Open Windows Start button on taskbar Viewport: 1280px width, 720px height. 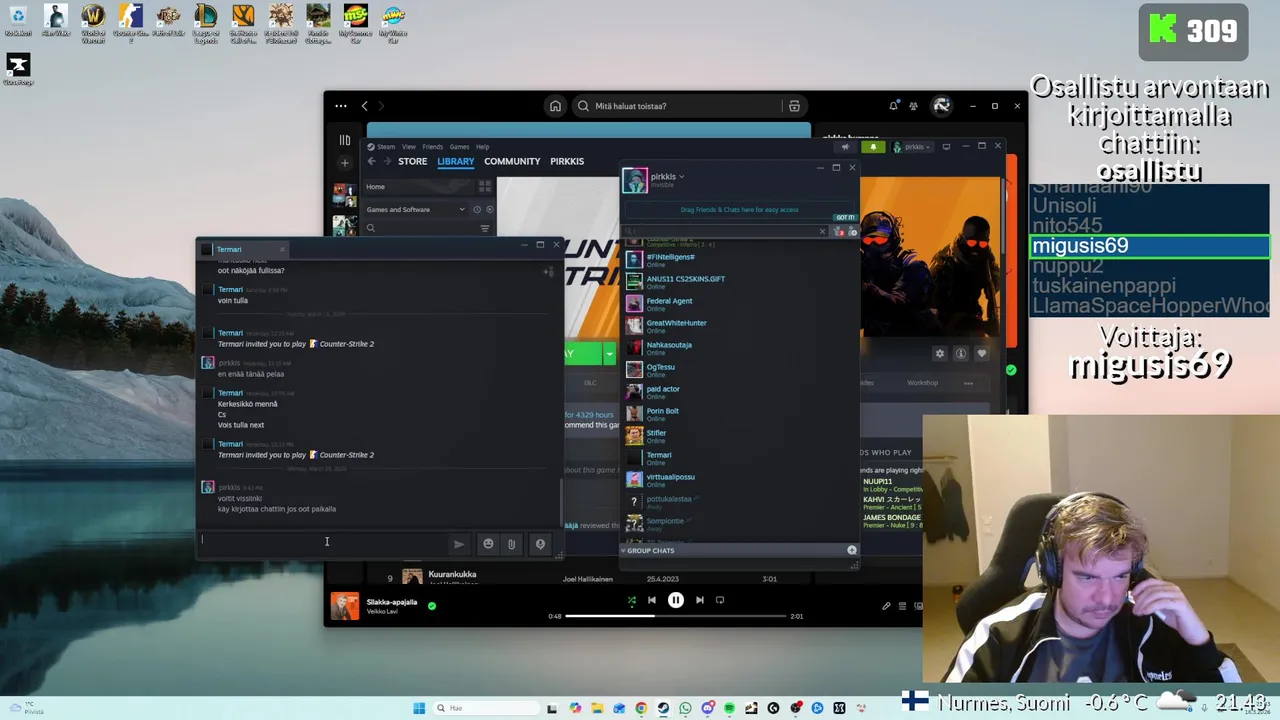click(419, 708)
